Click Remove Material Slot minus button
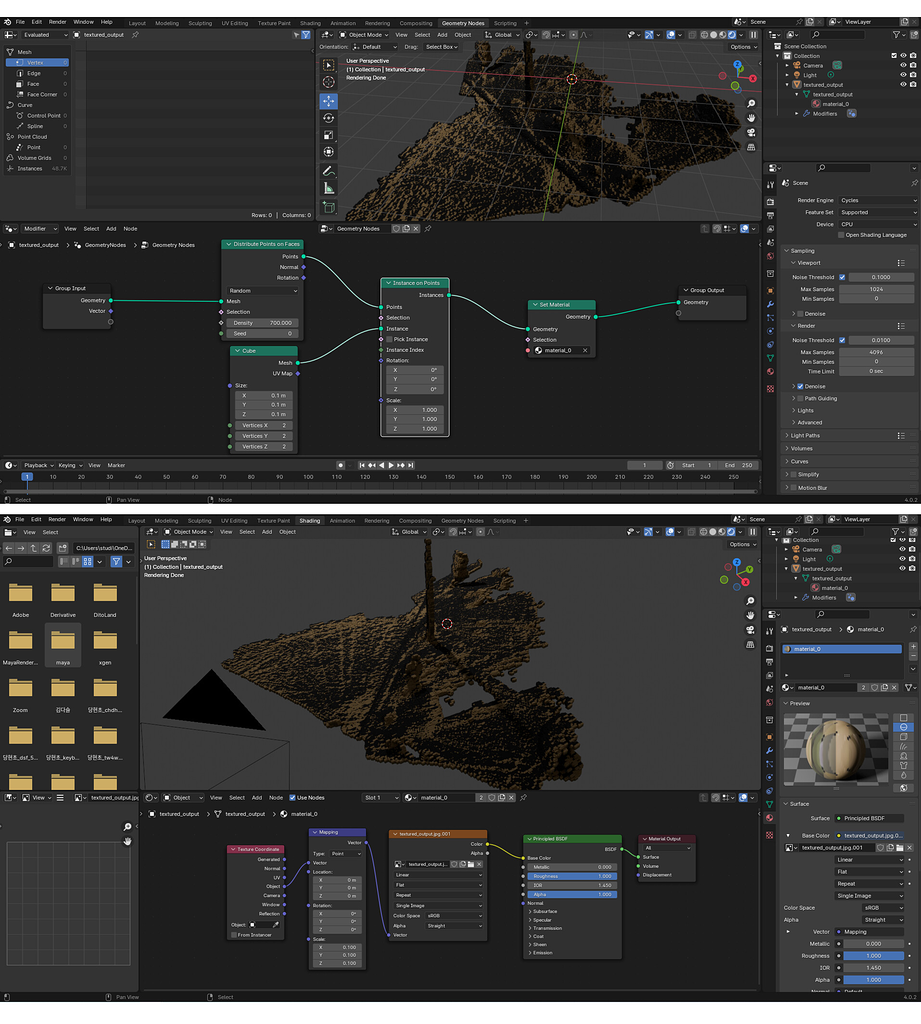Viewport: 921px width, 1024px height. [913, 656]
